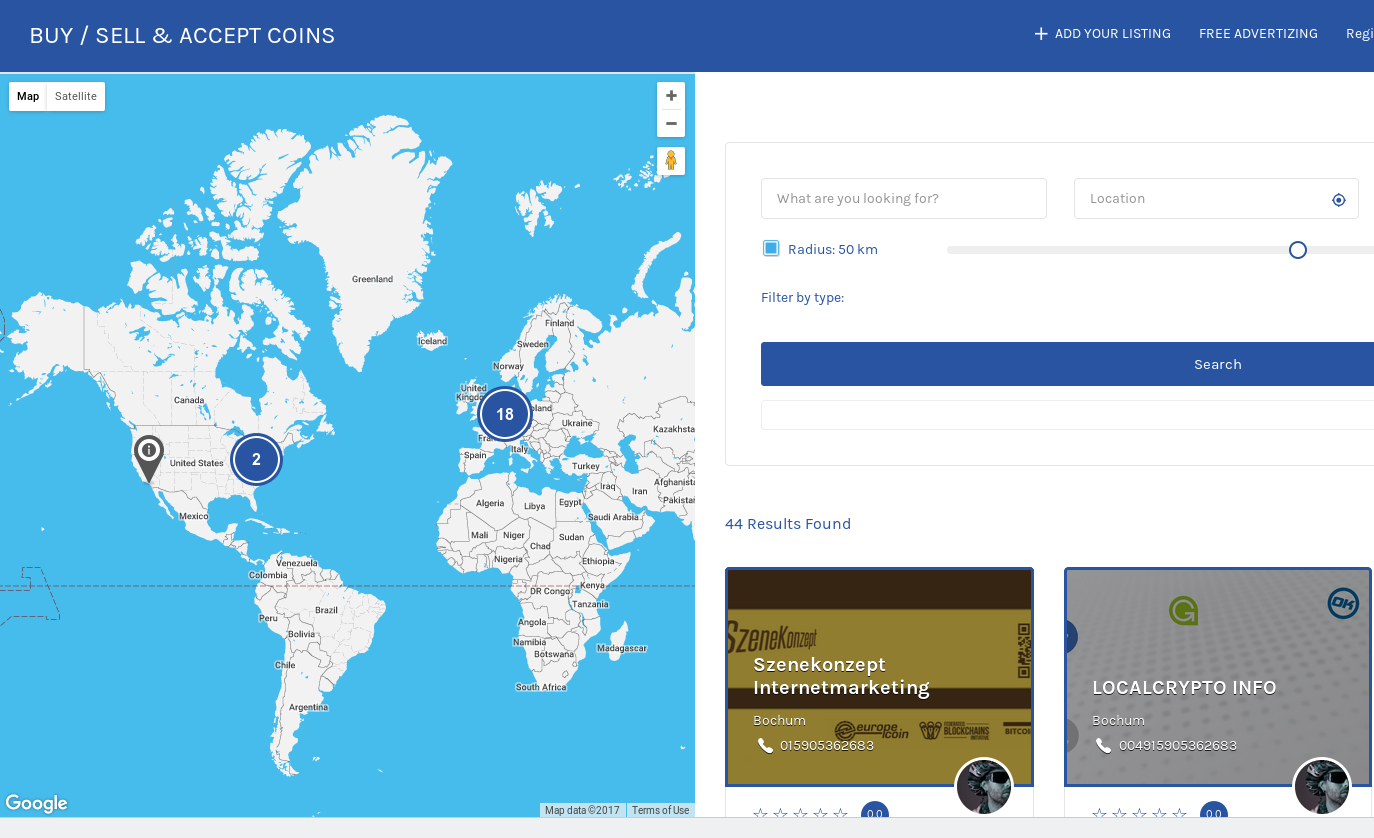Click the phone icon on LOCALCRYPTO INFO card
Screen dimensions: 1374x838
(x=1103, y=745)
